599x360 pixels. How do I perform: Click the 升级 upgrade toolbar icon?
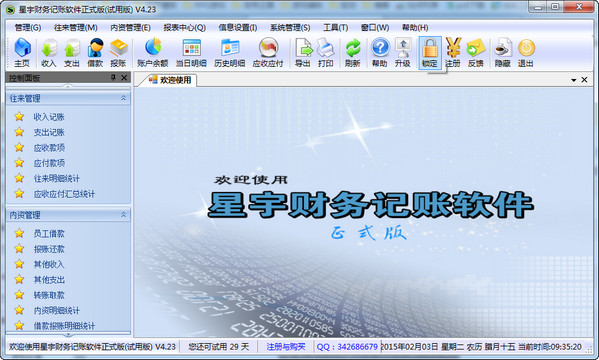(x=403, y=53)
